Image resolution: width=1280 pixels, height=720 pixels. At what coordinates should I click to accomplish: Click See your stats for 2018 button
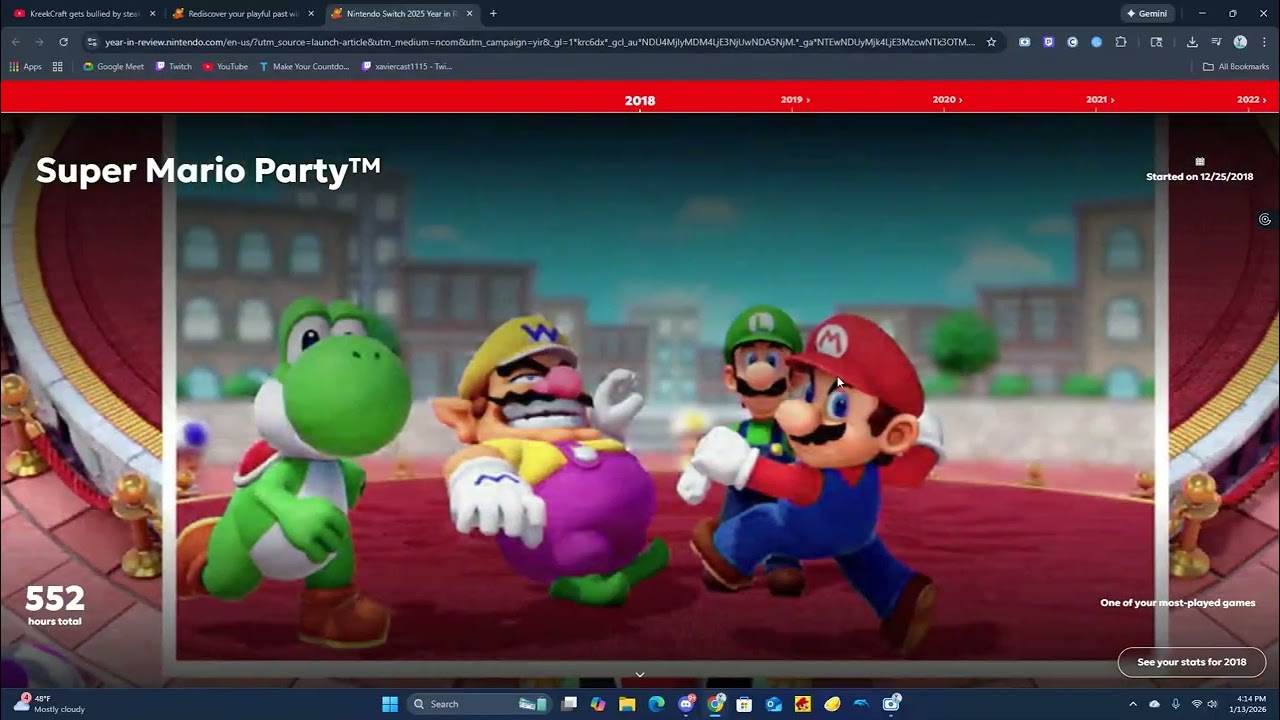point(1192,662)
